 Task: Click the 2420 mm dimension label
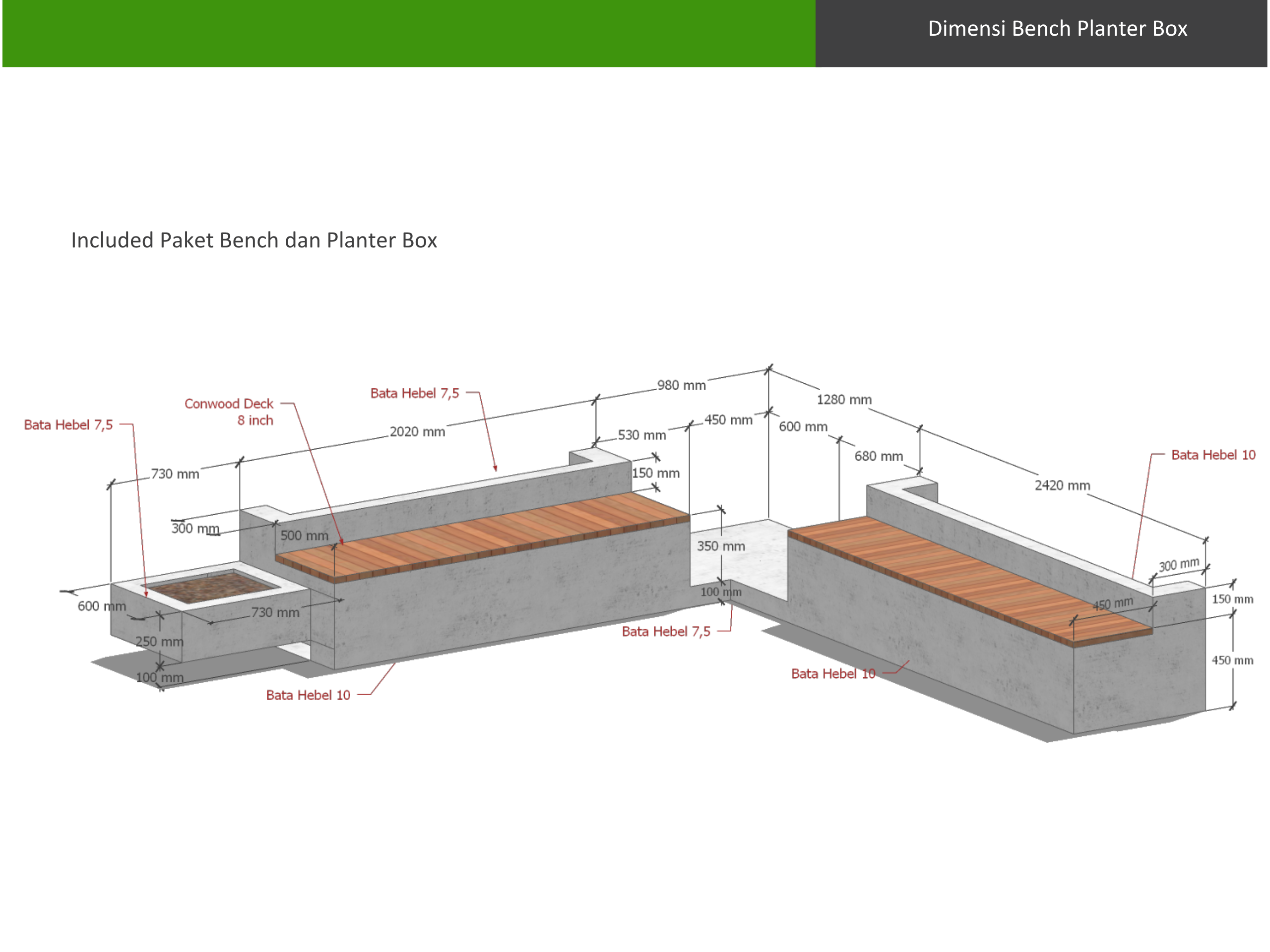(x=1062, y=485)
